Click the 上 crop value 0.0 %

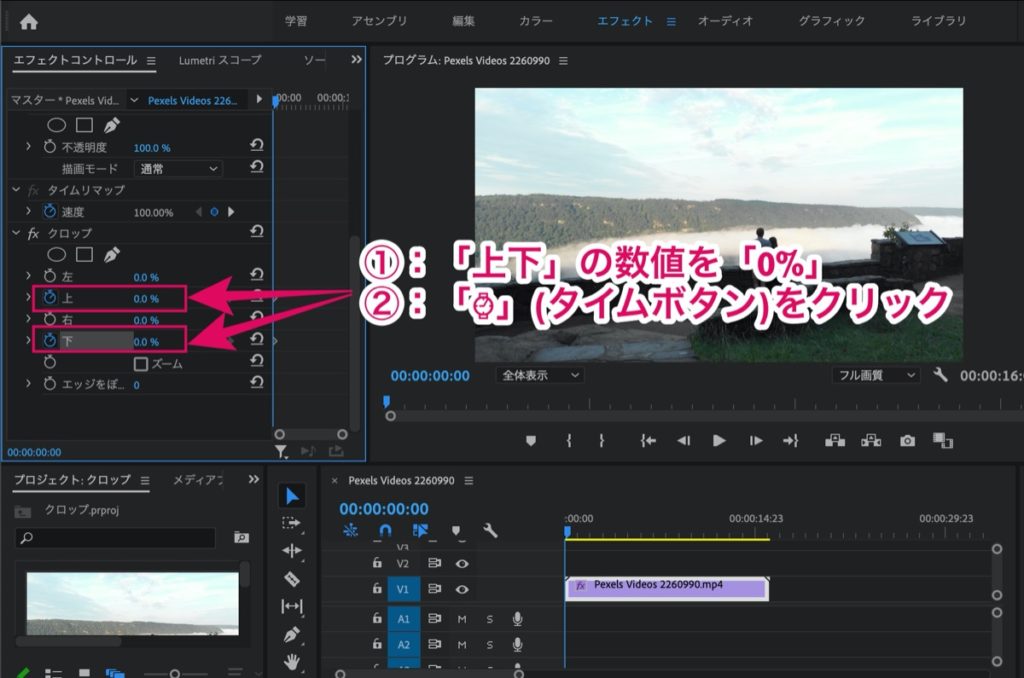click(x=146, y=299)
